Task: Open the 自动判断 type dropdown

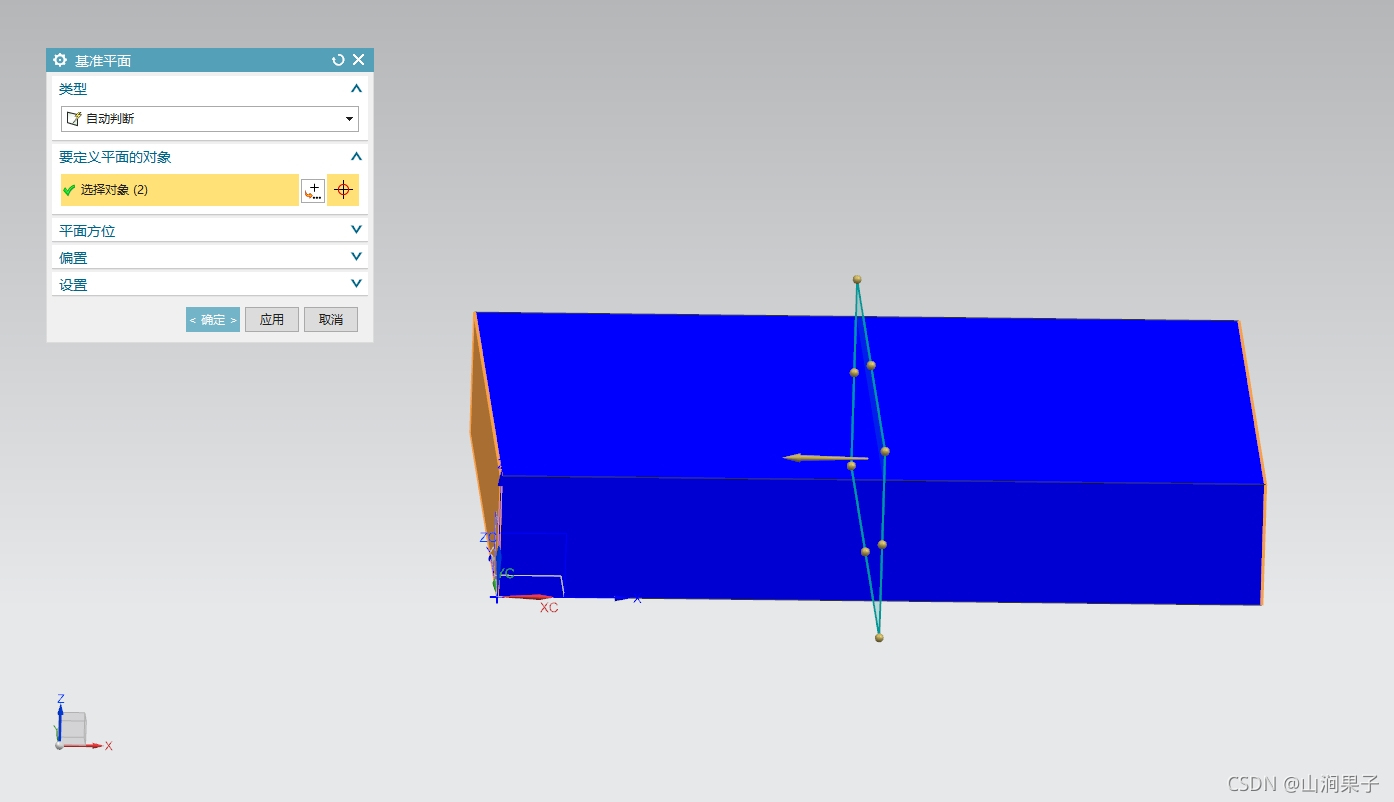Action: point(210,119)
